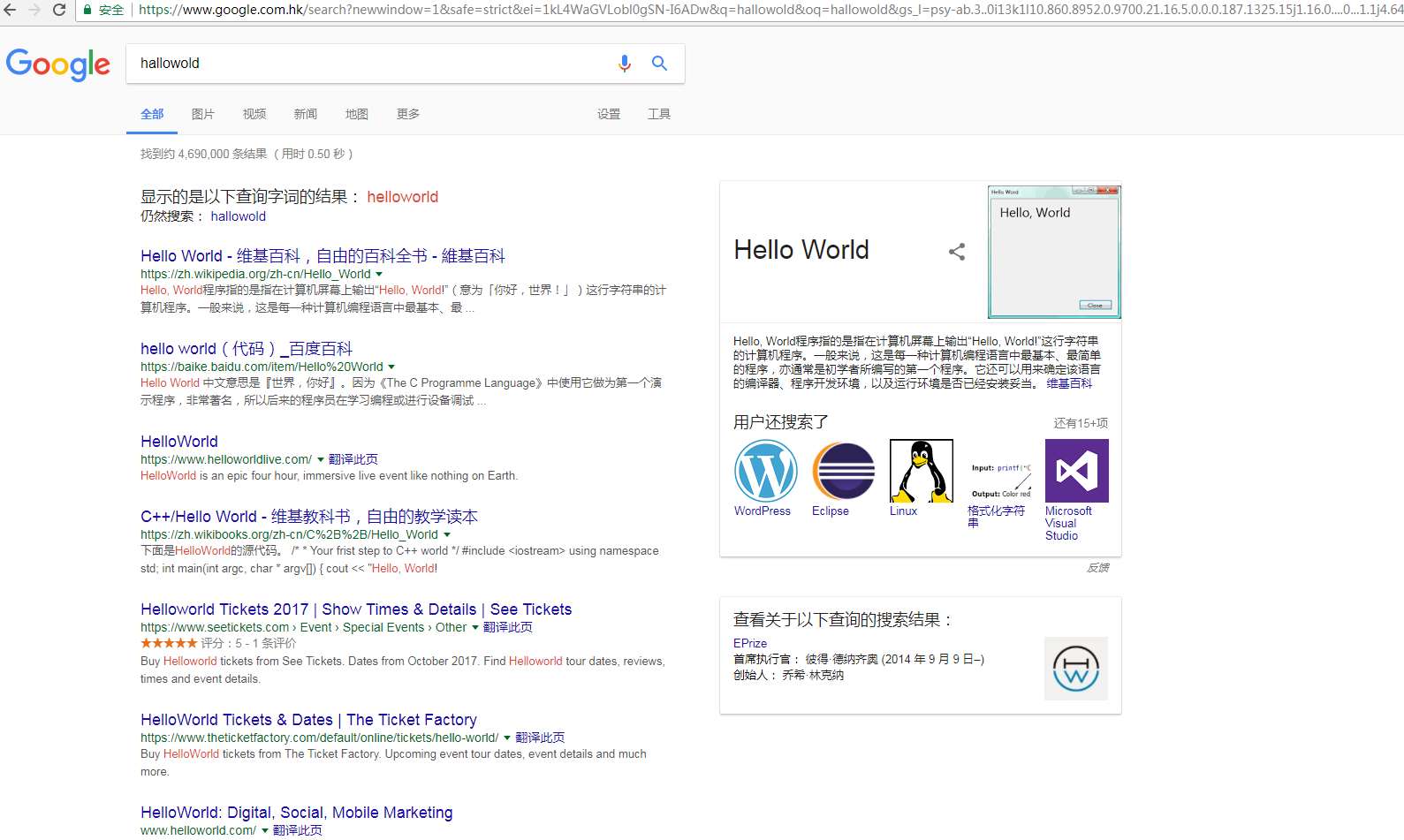Open the format string suggestion image
Screen dimensions: 1404x840
click(999, 471)
